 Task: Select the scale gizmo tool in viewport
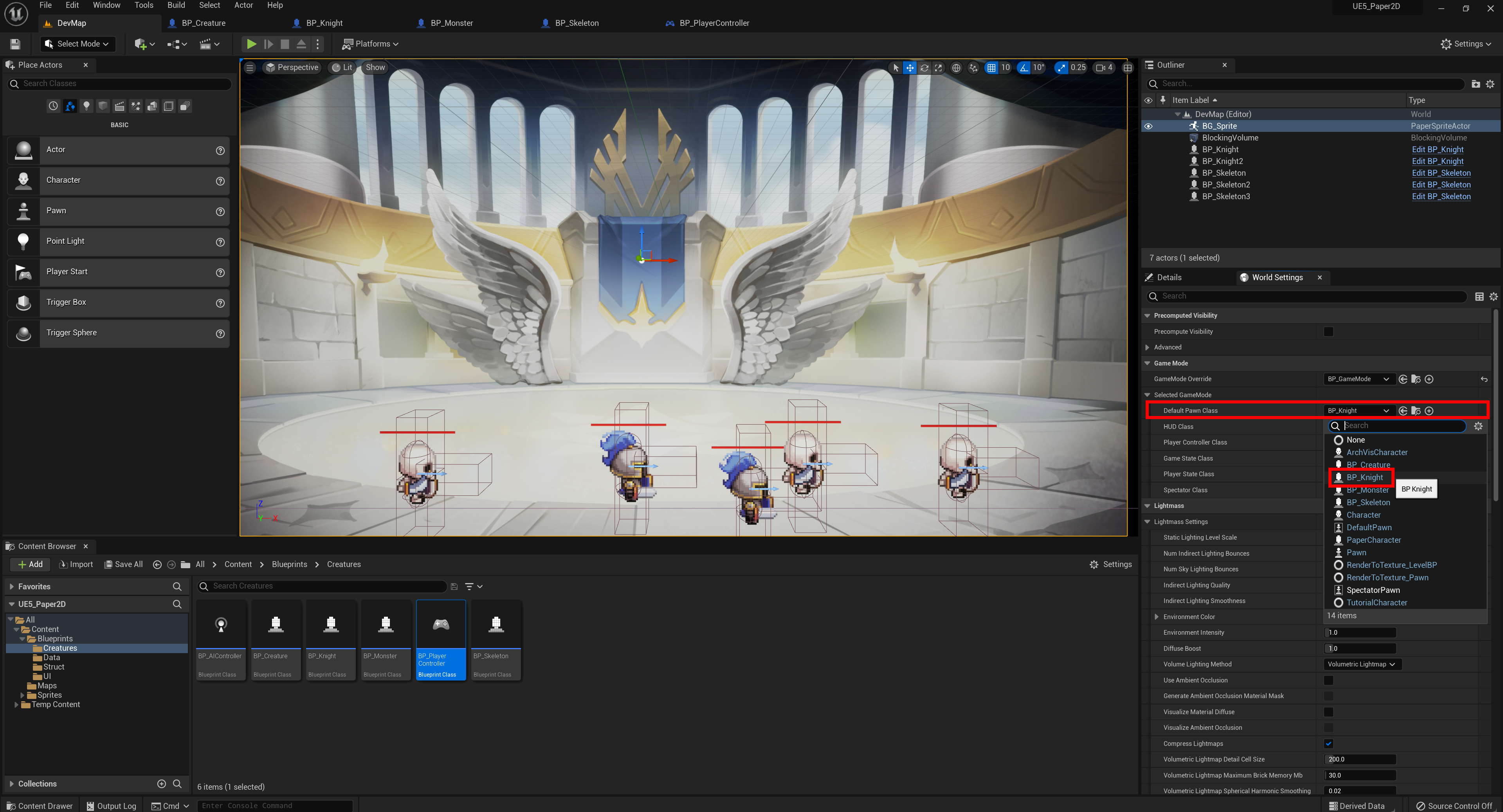tap(938, 68)
